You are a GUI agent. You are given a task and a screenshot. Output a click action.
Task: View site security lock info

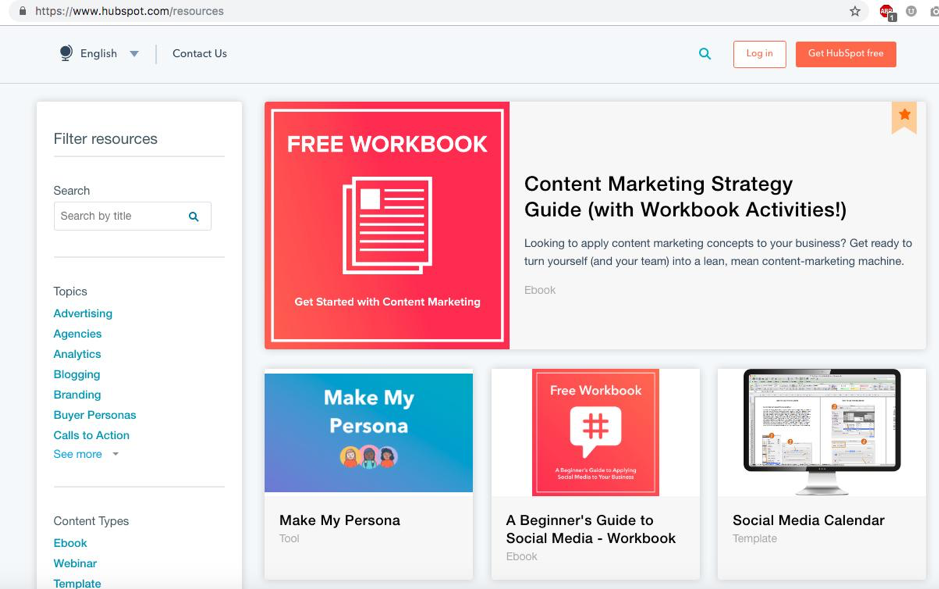[x=23, y=11]
